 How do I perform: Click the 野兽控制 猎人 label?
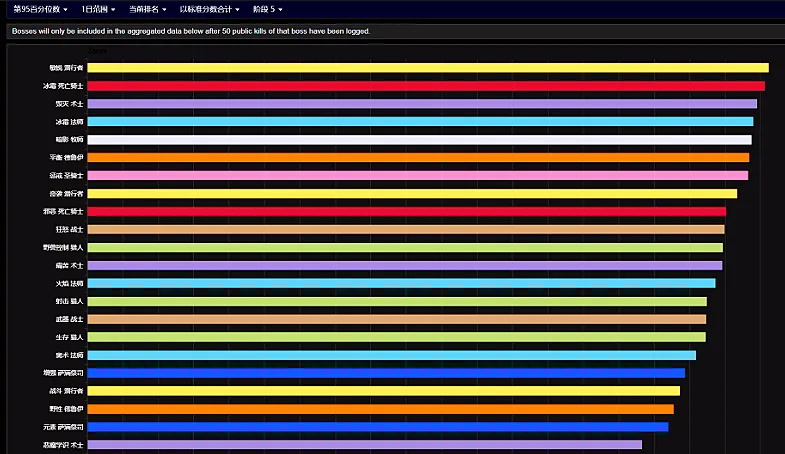click(x=63, y=247)
